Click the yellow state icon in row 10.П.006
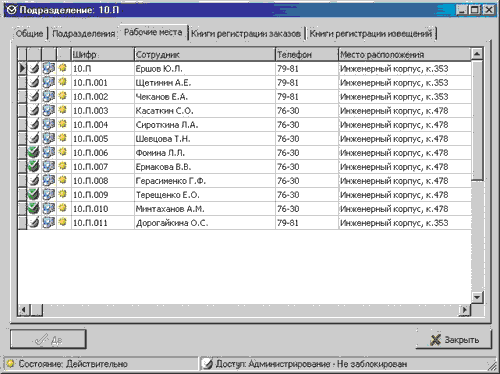This screenshot has width=500, height=374. tap(63, 152)
